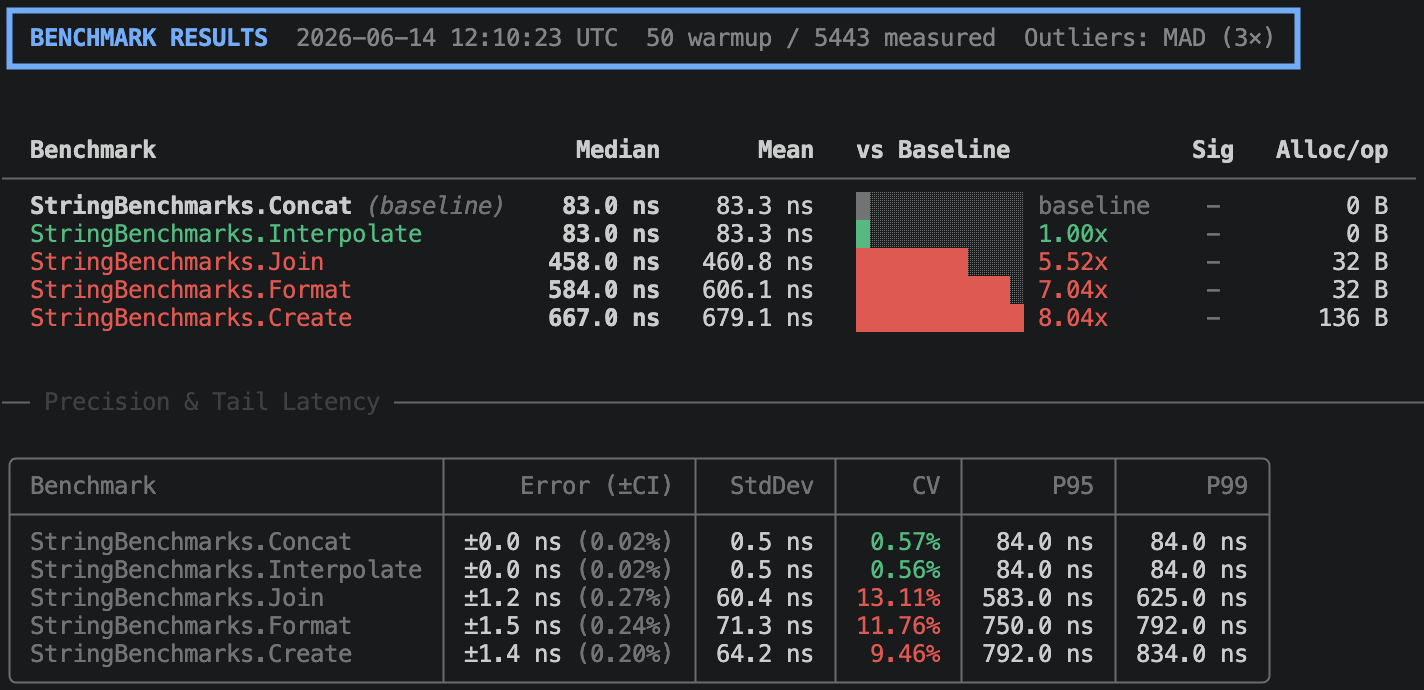Image resolution: width=1424 pixels, height=690 pixels.
Task: Click the red 9.46% CV value
Action: (x=905, y=654)
